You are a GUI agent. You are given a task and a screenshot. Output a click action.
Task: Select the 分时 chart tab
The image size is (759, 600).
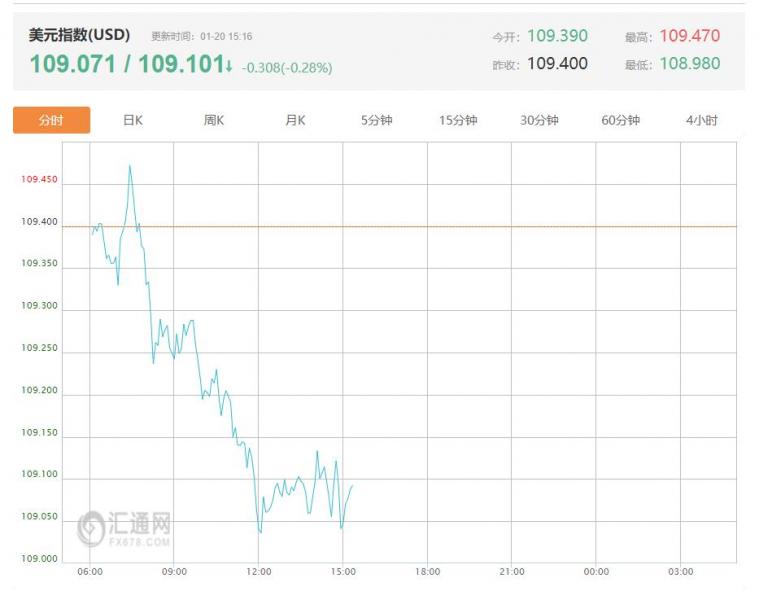51,120
